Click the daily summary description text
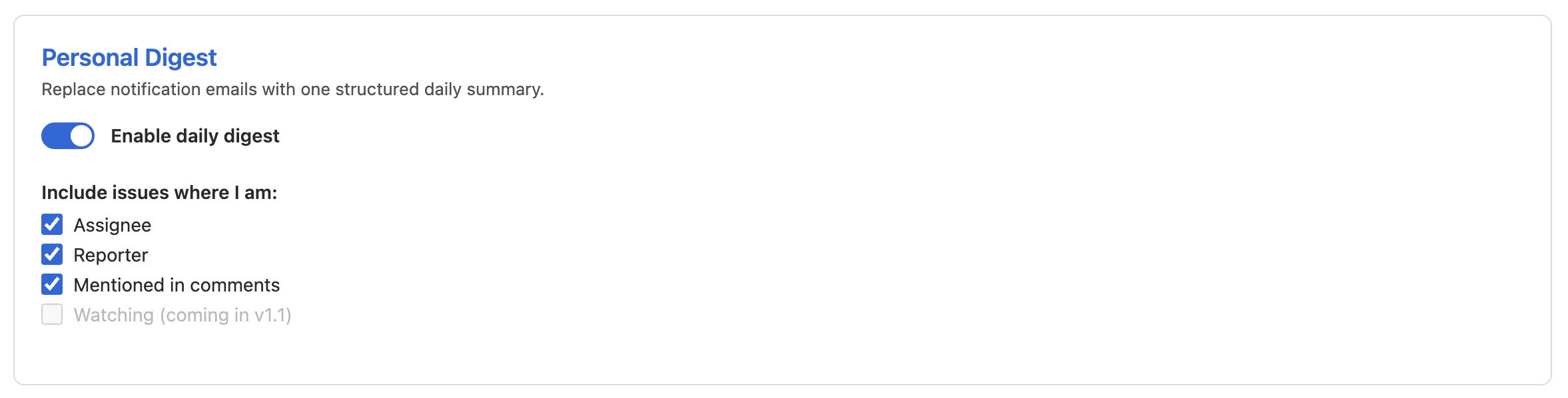Viewport: 1568px width, 398px height. tap(292, 89)
